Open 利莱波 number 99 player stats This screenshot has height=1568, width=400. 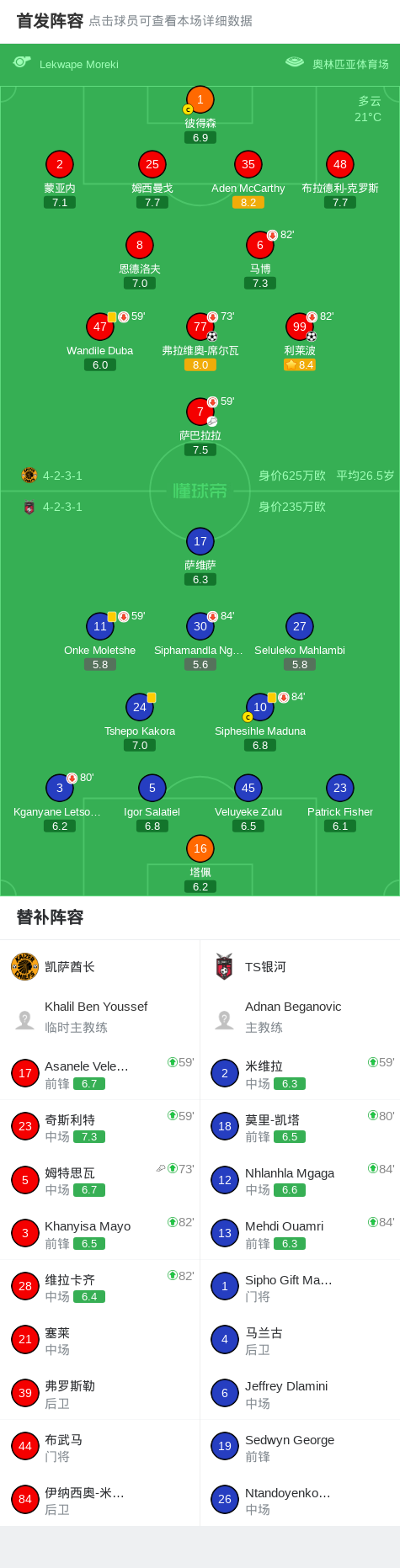(x=300, y=327)
